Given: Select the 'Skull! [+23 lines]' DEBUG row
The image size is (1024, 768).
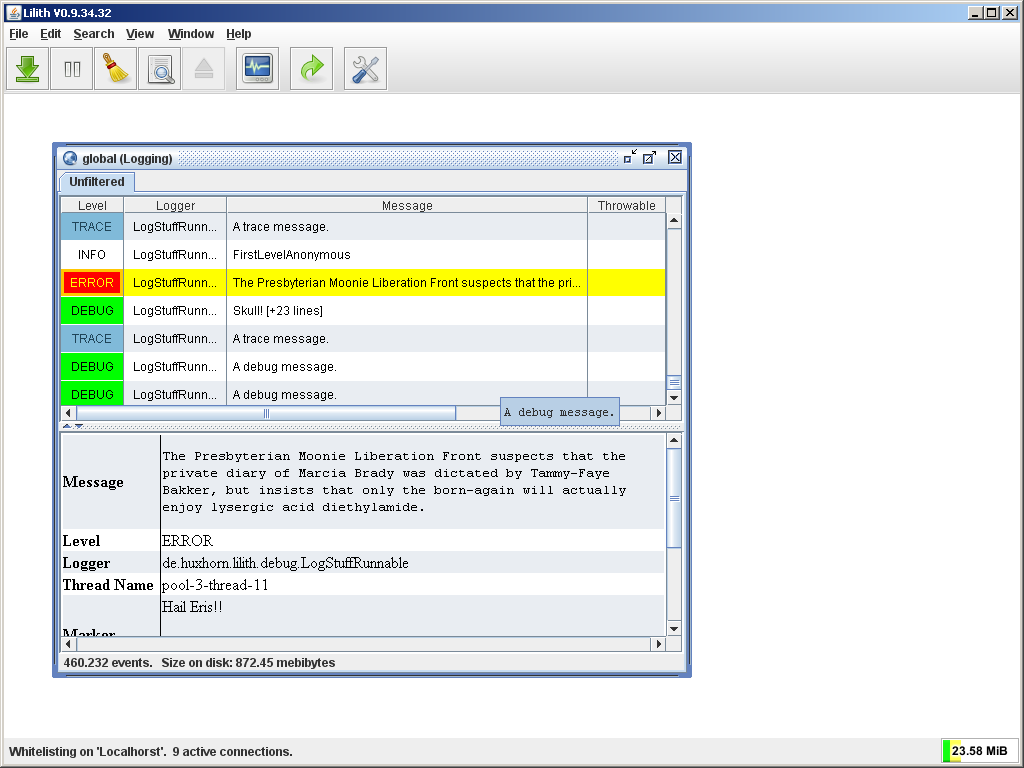Looking at the screenshot, I should [x=405, y=311].
